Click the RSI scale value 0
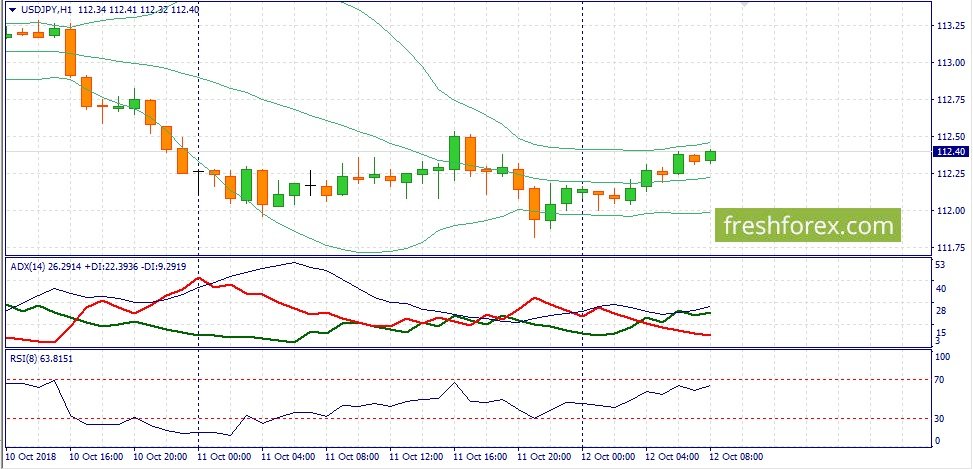The height and width of the screenshot is (469, 973). point(938,441)
